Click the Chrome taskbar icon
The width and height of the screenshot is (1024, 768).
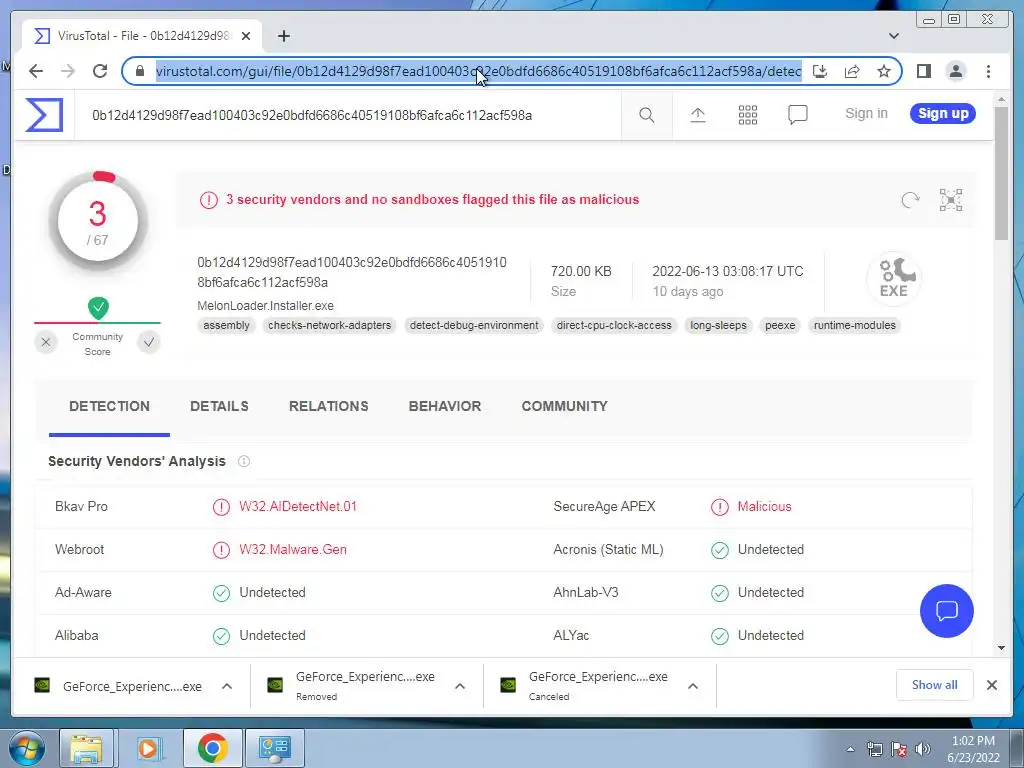(x=212, y=748)
